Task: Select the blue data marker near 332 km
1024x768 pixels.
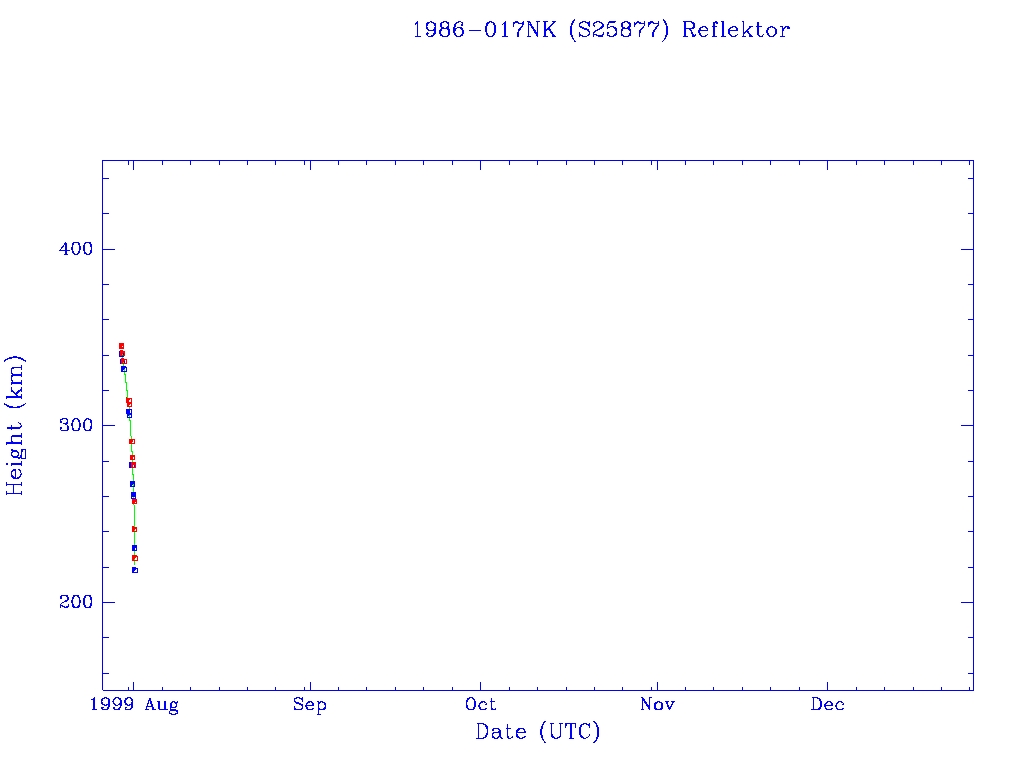Action: 124,369
